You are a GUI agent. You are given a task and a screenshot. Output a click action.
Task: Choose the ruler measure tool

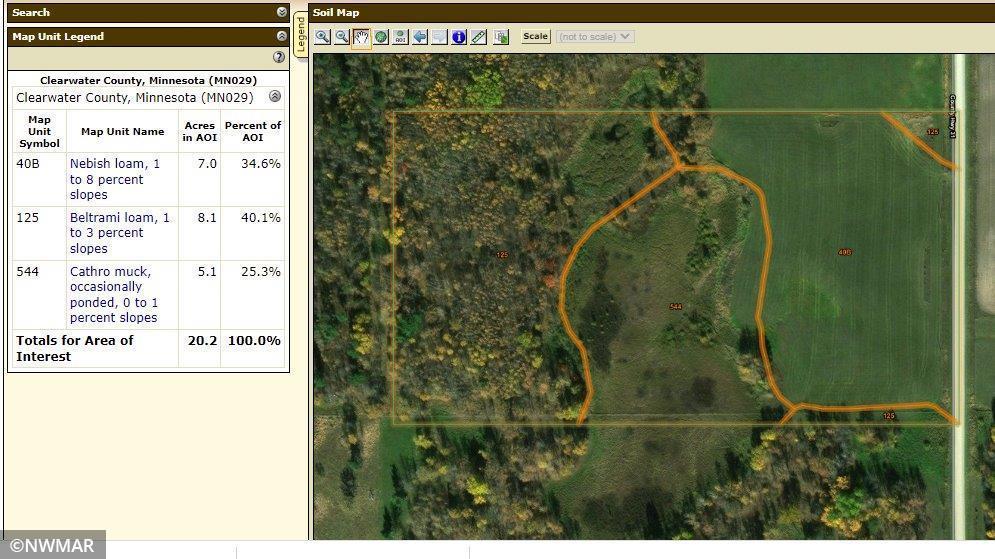(x=479, y=37)
